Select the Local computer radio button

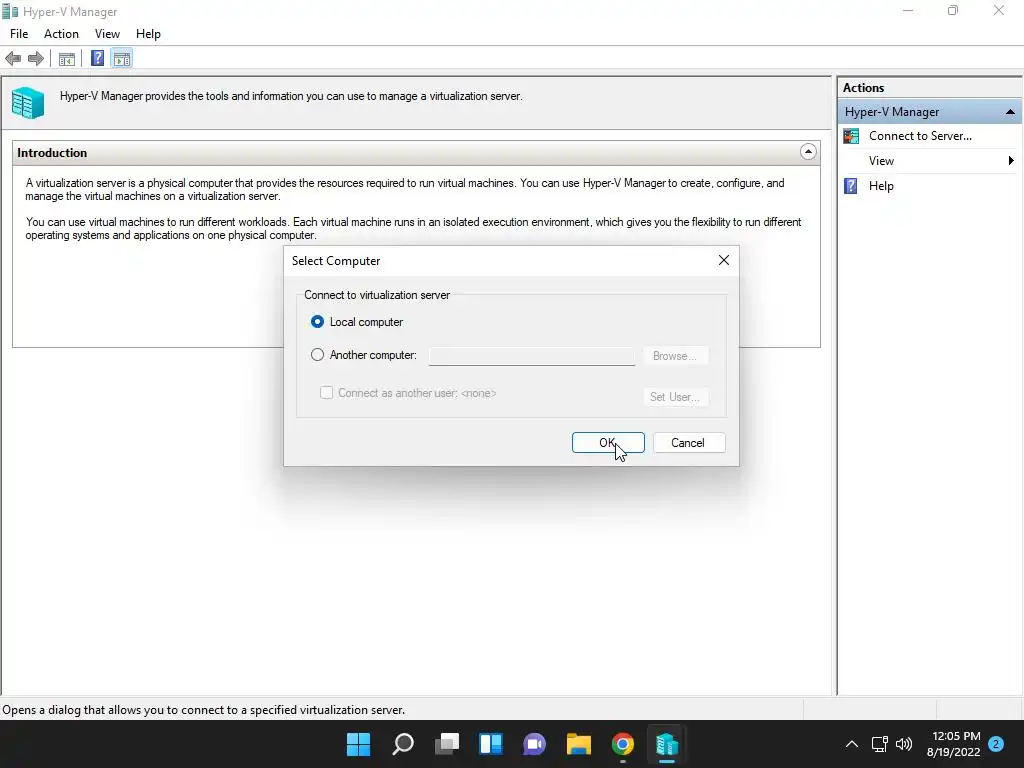coord(317,321)
